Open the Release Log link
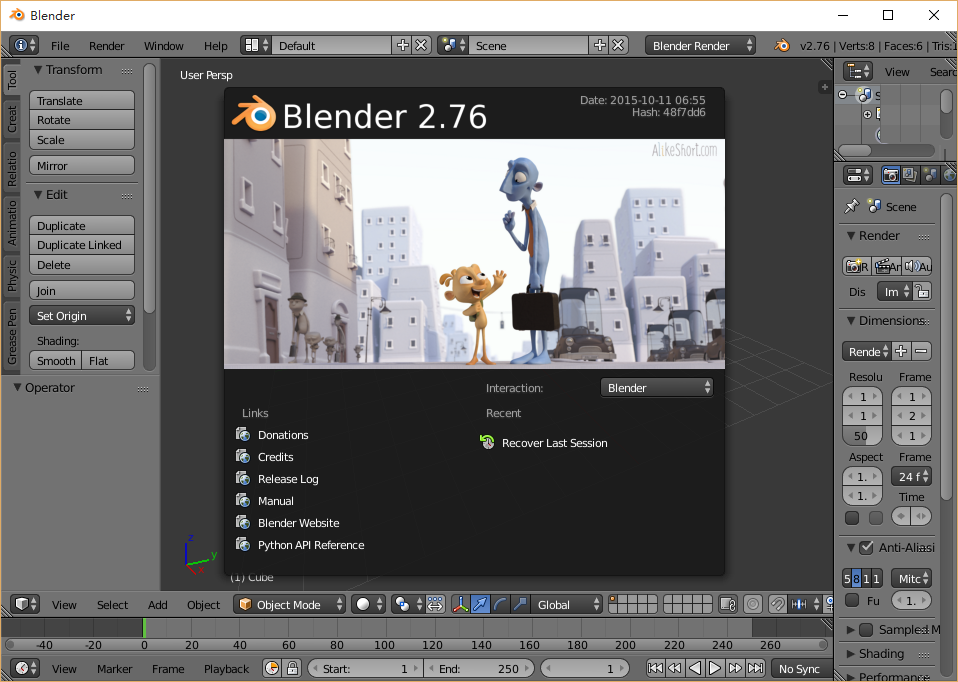 (288, 479)
